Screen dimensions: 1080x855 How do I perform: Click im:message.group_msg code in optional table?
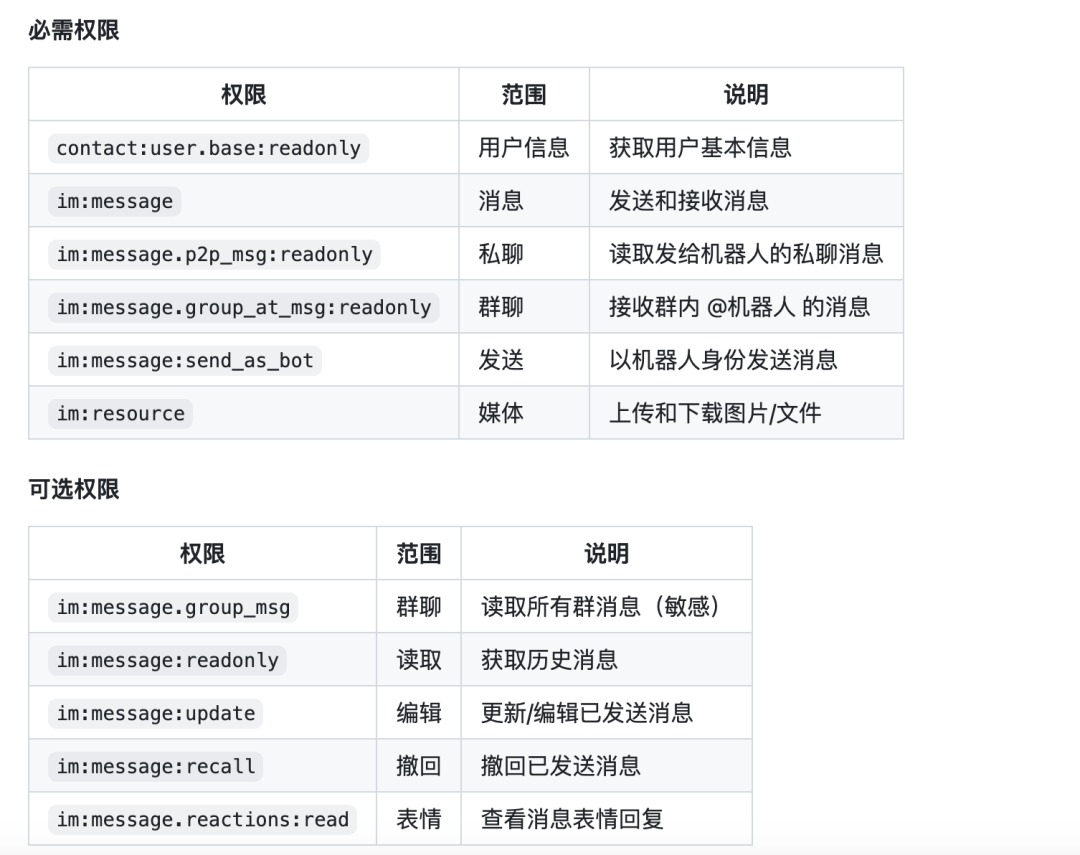[173, 607]
